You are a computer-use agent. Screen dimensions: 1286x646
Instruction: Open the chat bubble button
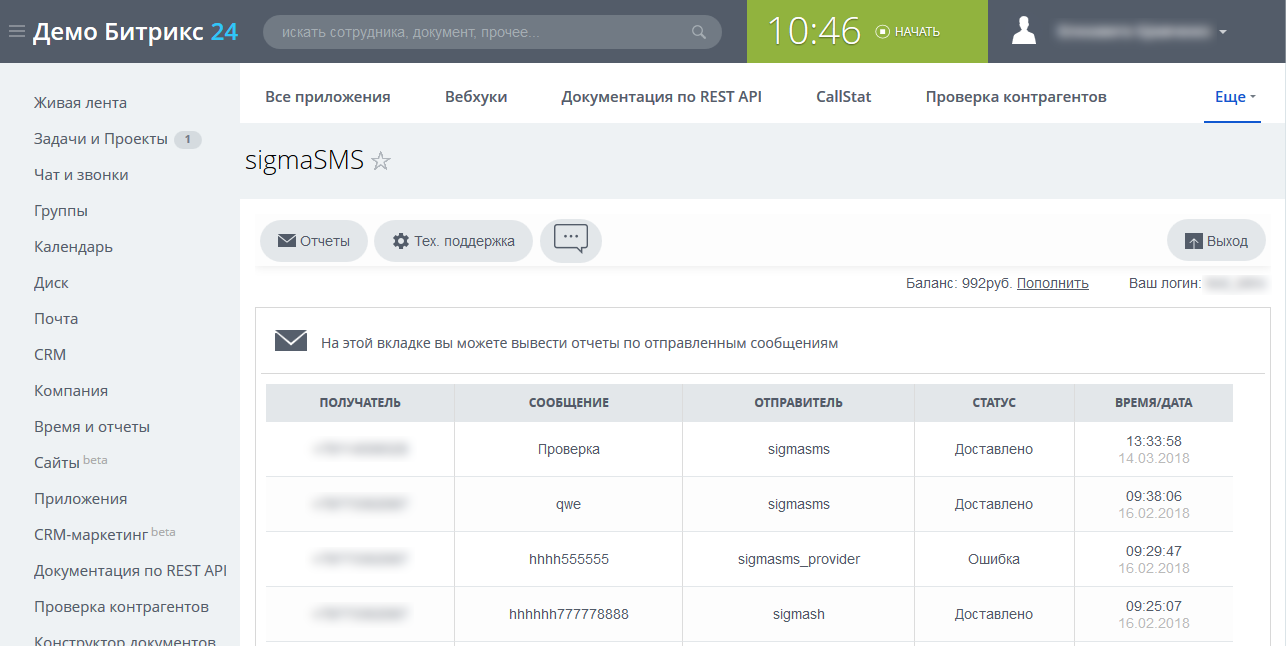point(571,241)
